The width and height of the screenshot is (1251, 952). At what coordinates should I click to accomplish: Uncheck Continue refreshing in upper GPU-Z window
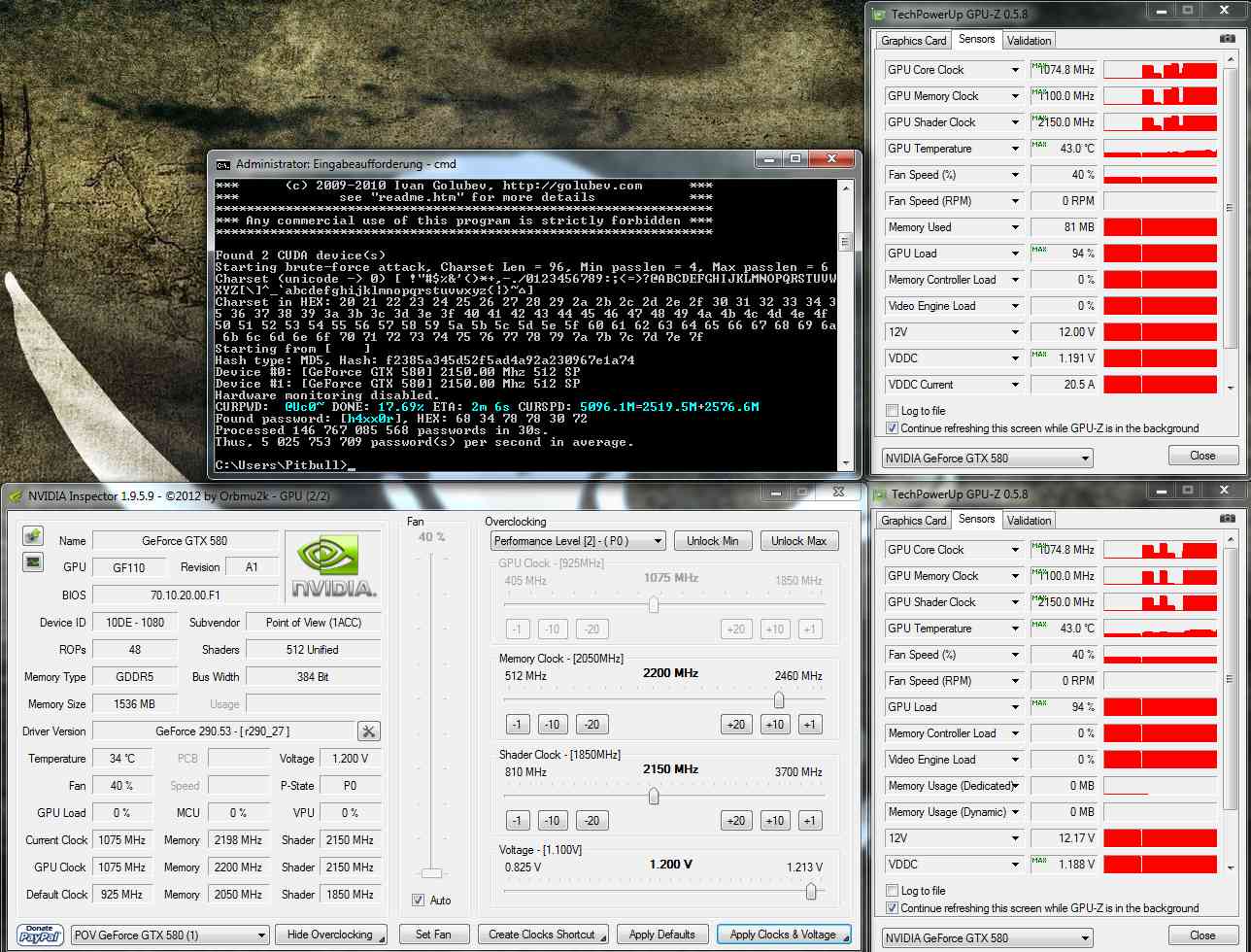(893, 427)
